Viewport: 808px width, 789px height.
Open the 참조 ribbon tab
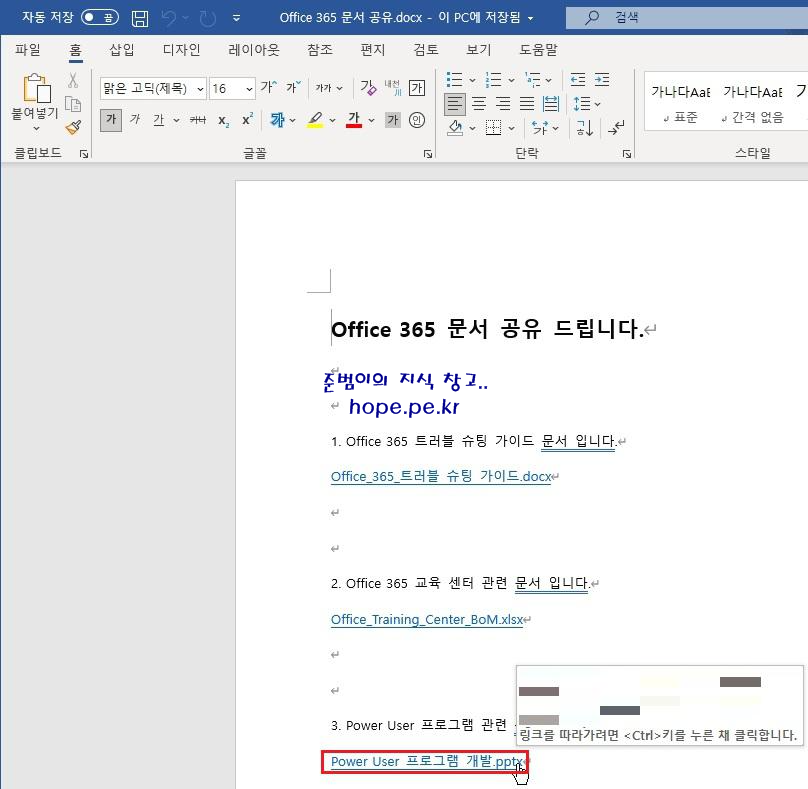[320, 49]
